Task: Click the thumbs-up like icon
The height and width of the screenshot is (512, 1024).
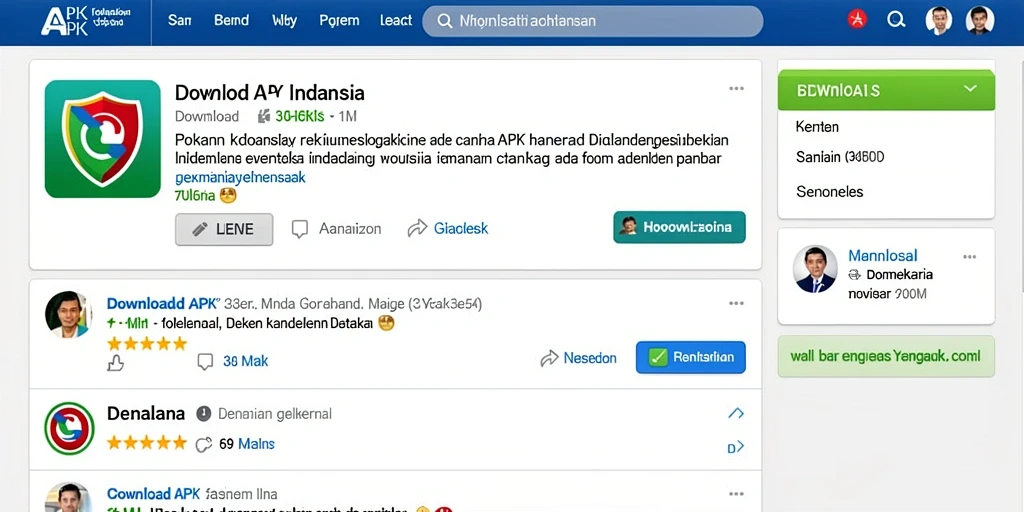Action: pos(116,363)
